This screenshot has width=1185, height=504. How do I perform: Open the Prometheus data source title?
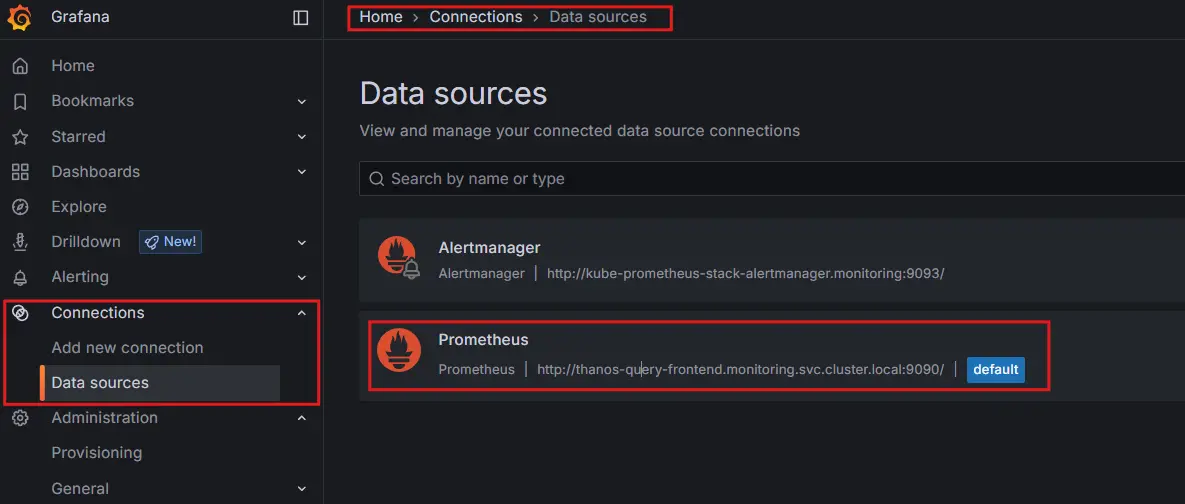(484, 340)
